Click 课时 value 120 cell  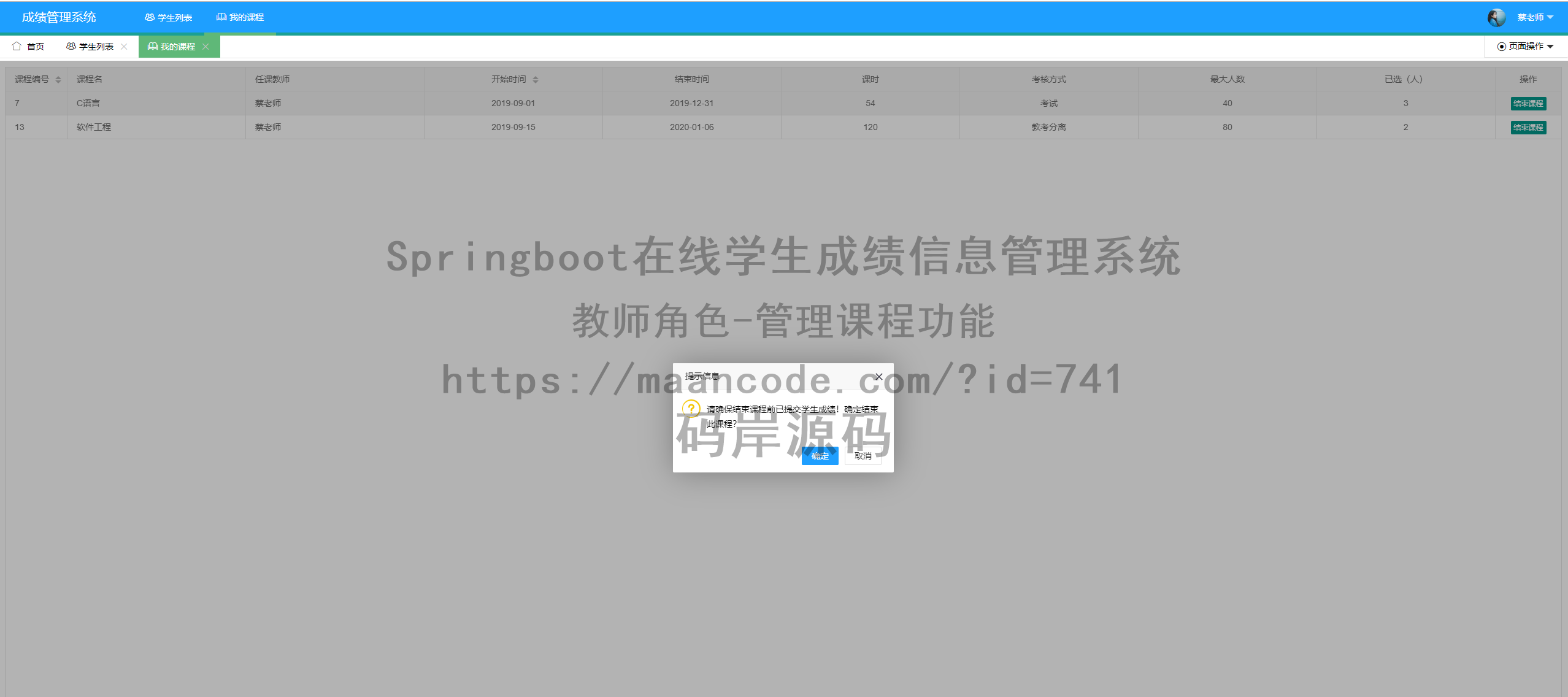coord(870,127)
